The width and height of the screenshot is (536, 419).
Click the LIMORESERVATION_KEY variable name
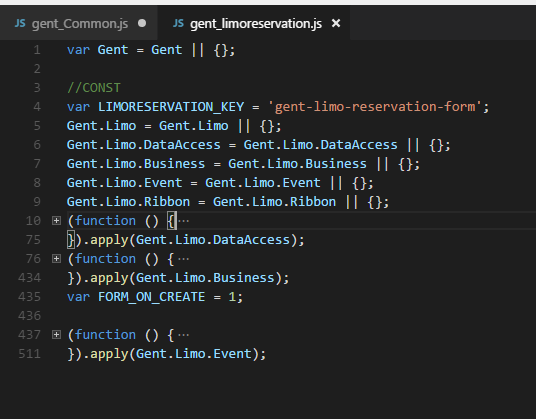171,107
